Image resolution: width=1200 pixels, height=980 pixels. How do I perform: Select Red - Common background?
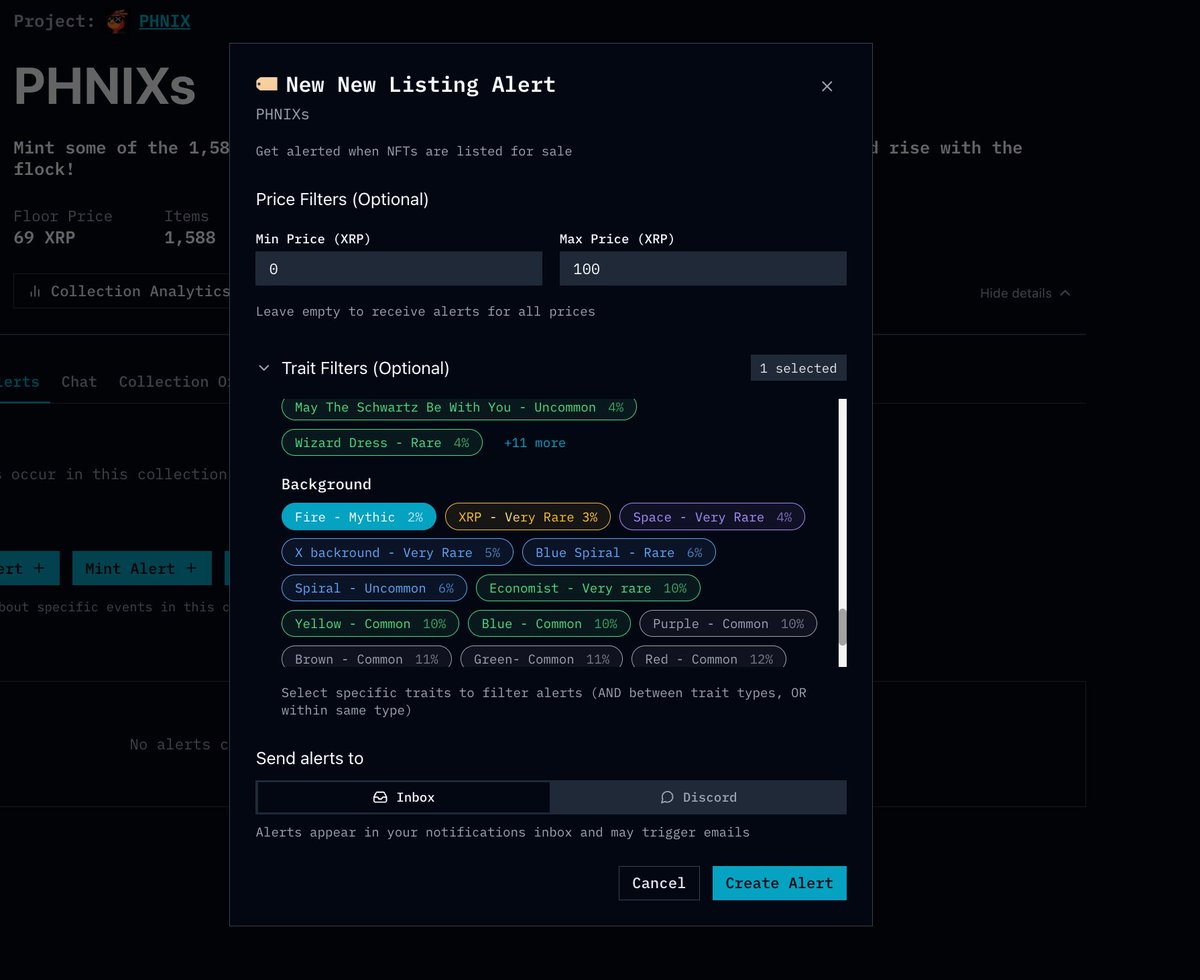(x=709, y=658)
